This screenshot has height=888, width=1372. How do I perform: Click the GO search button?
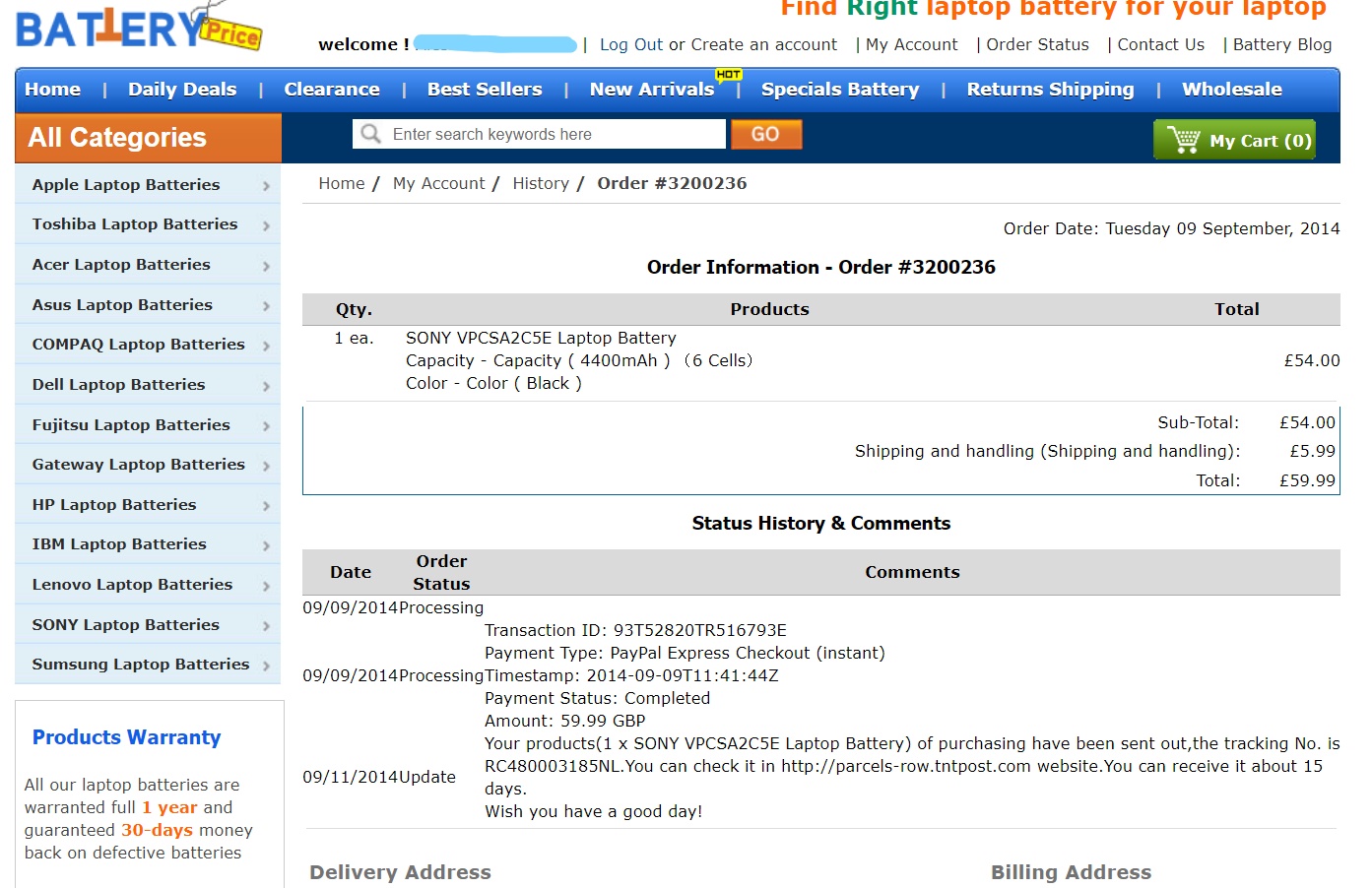pyautogui.click(x=766, y=134)
